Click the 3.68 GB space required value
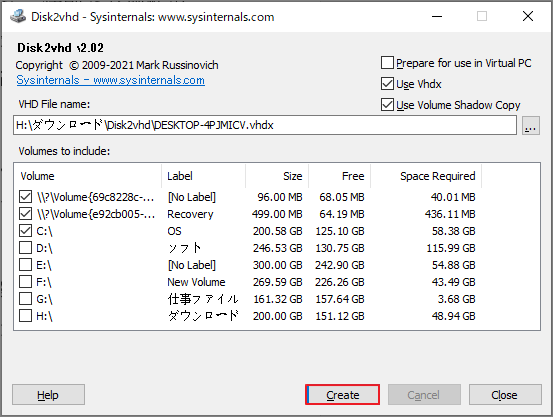Screen dimensions: 553x417 pyautogui.click(x=457, y=299)
